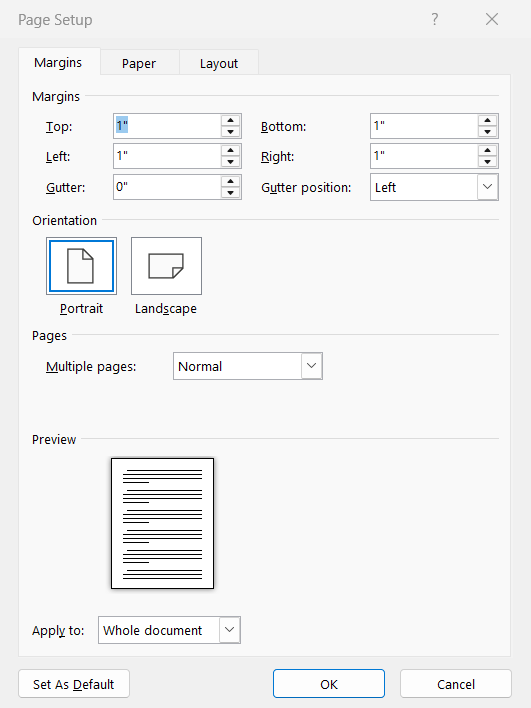Screen dimensions: 531x708
Task: Switch to the Margins tab
Action: tap(58, 63)
